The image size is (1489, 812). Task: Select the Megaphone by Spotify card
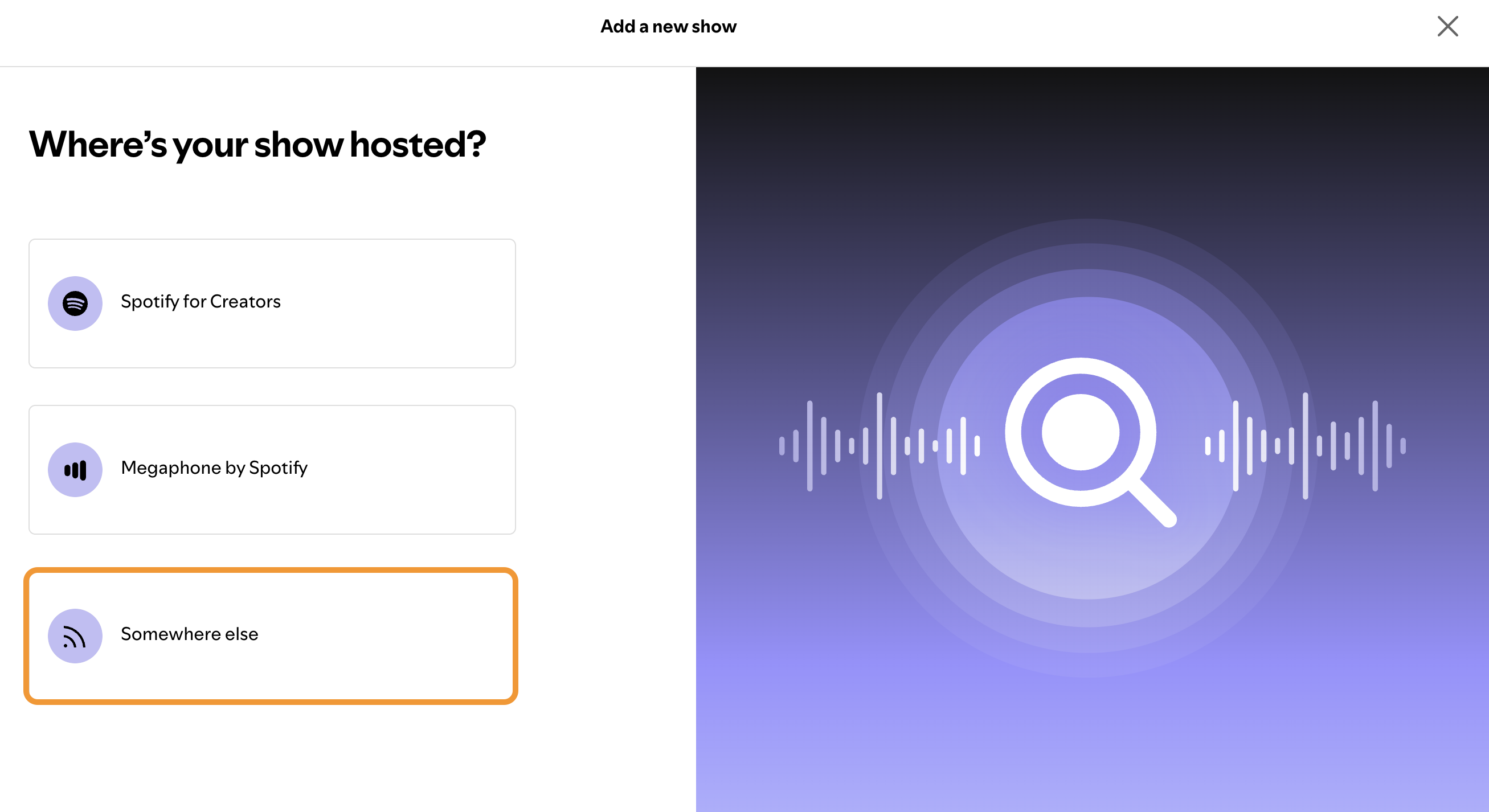[x=272, y=470]
